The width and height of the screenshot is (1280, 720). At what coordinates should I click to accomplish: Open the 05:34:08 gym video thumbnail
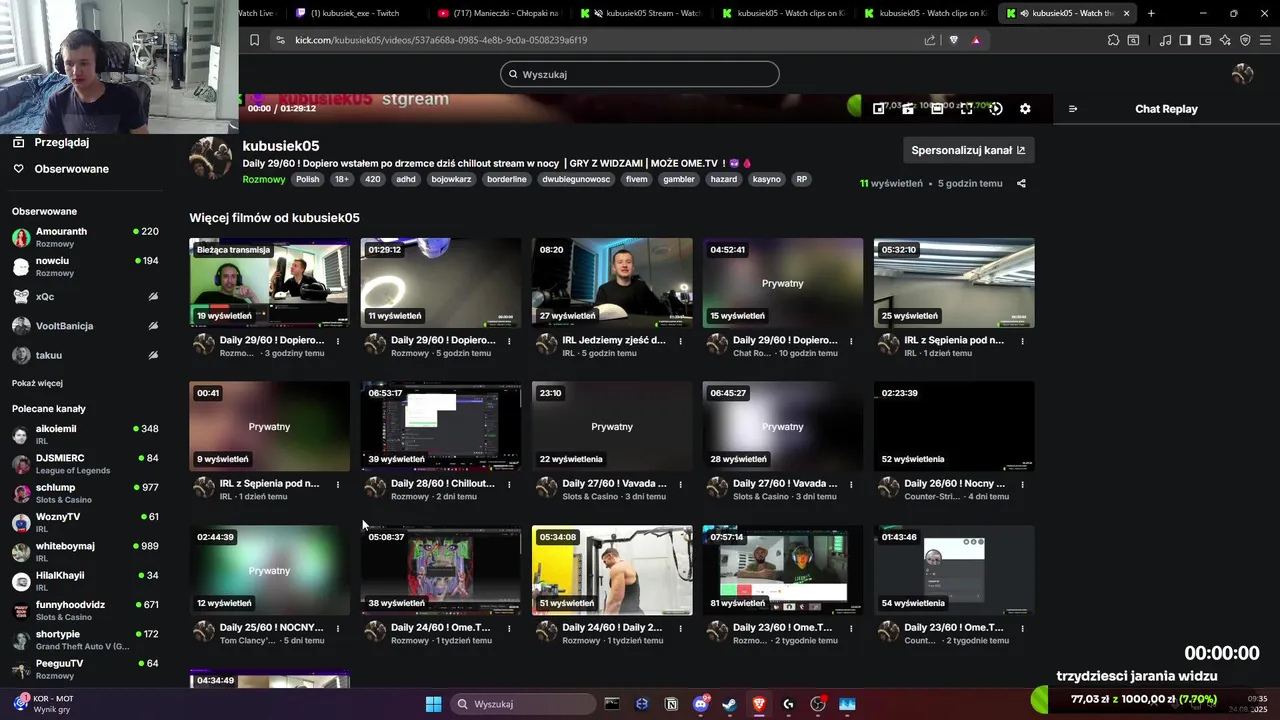click(612, 570)
